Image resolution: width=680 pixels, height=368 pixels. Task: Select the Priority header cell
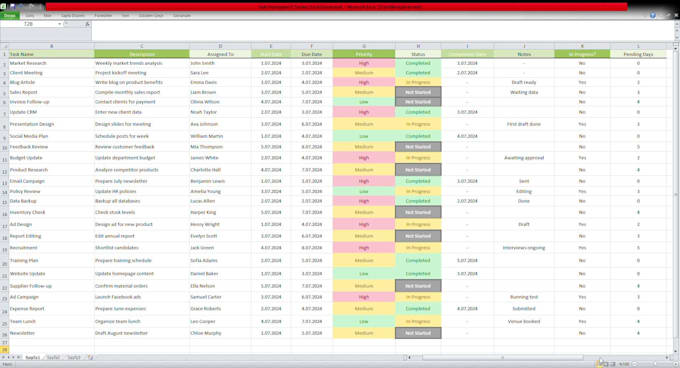(x=364, y=54)
